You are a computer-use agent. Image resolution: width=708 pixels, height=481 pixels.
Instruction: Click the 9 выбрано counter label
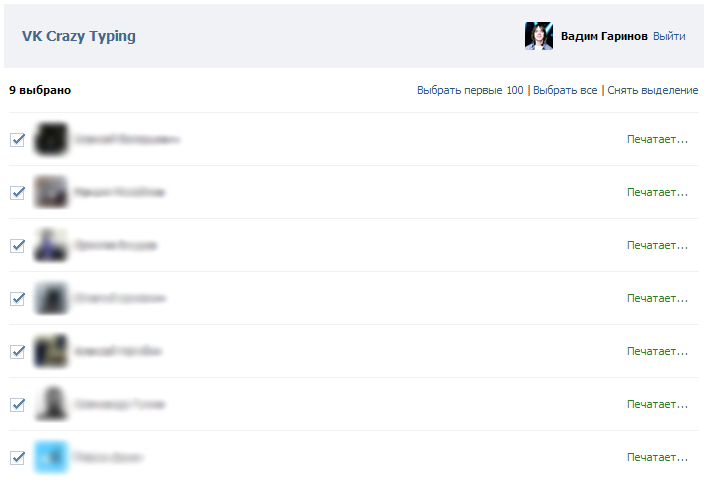tap(40, 90)
